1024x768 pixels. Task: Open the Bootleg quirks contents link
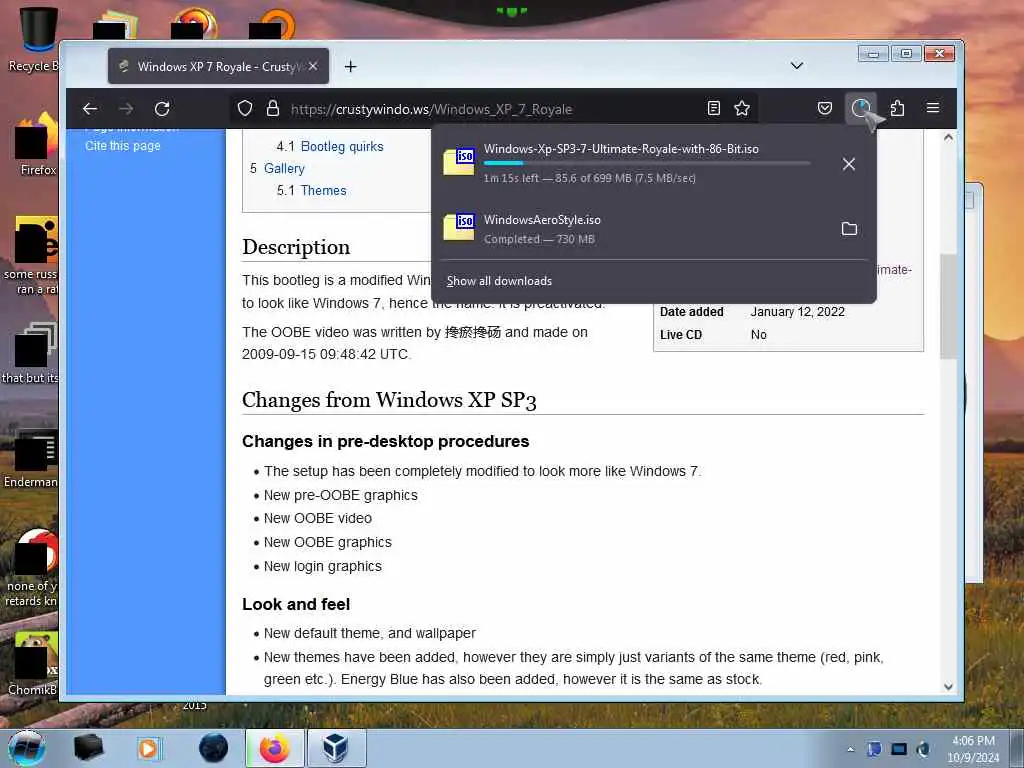[342, 146]
